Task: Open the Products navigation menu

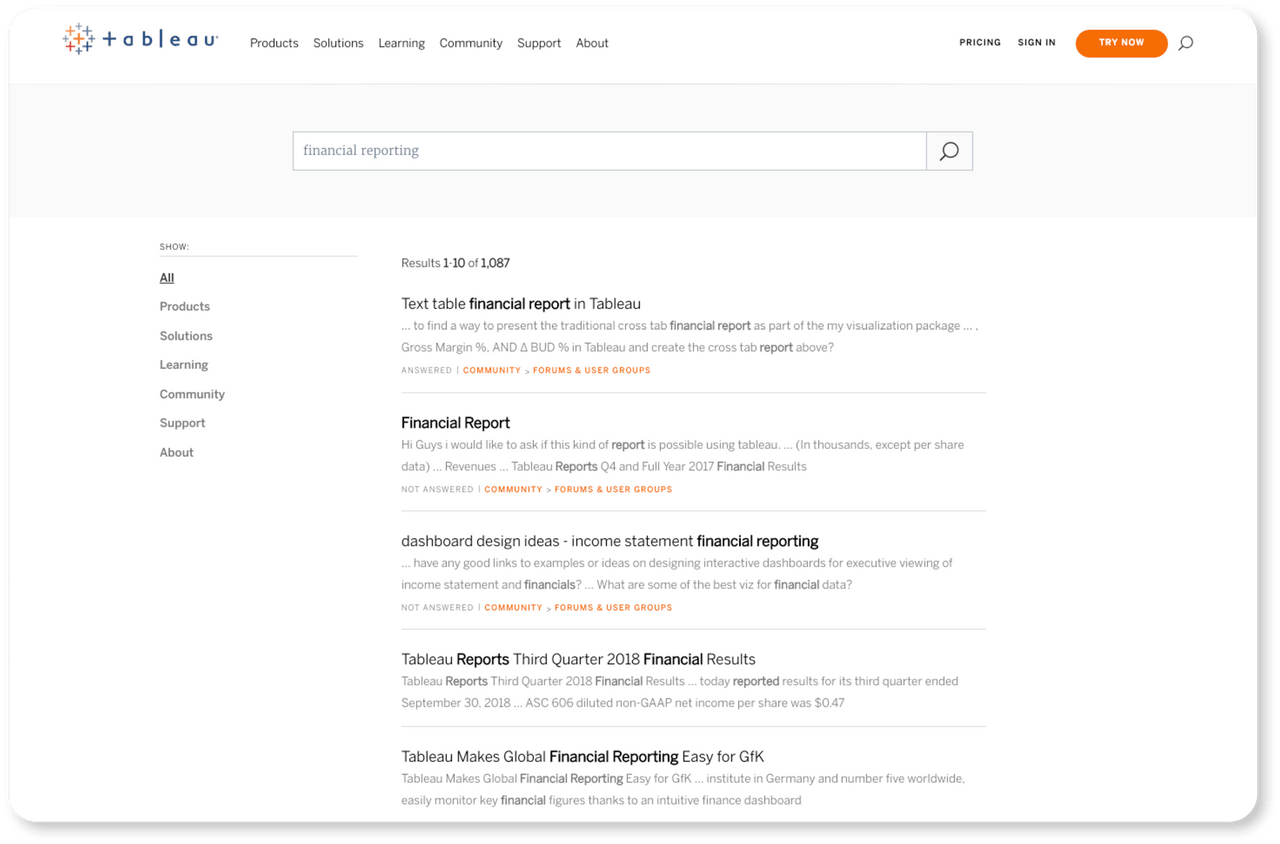Action: [x=274, y=43]
